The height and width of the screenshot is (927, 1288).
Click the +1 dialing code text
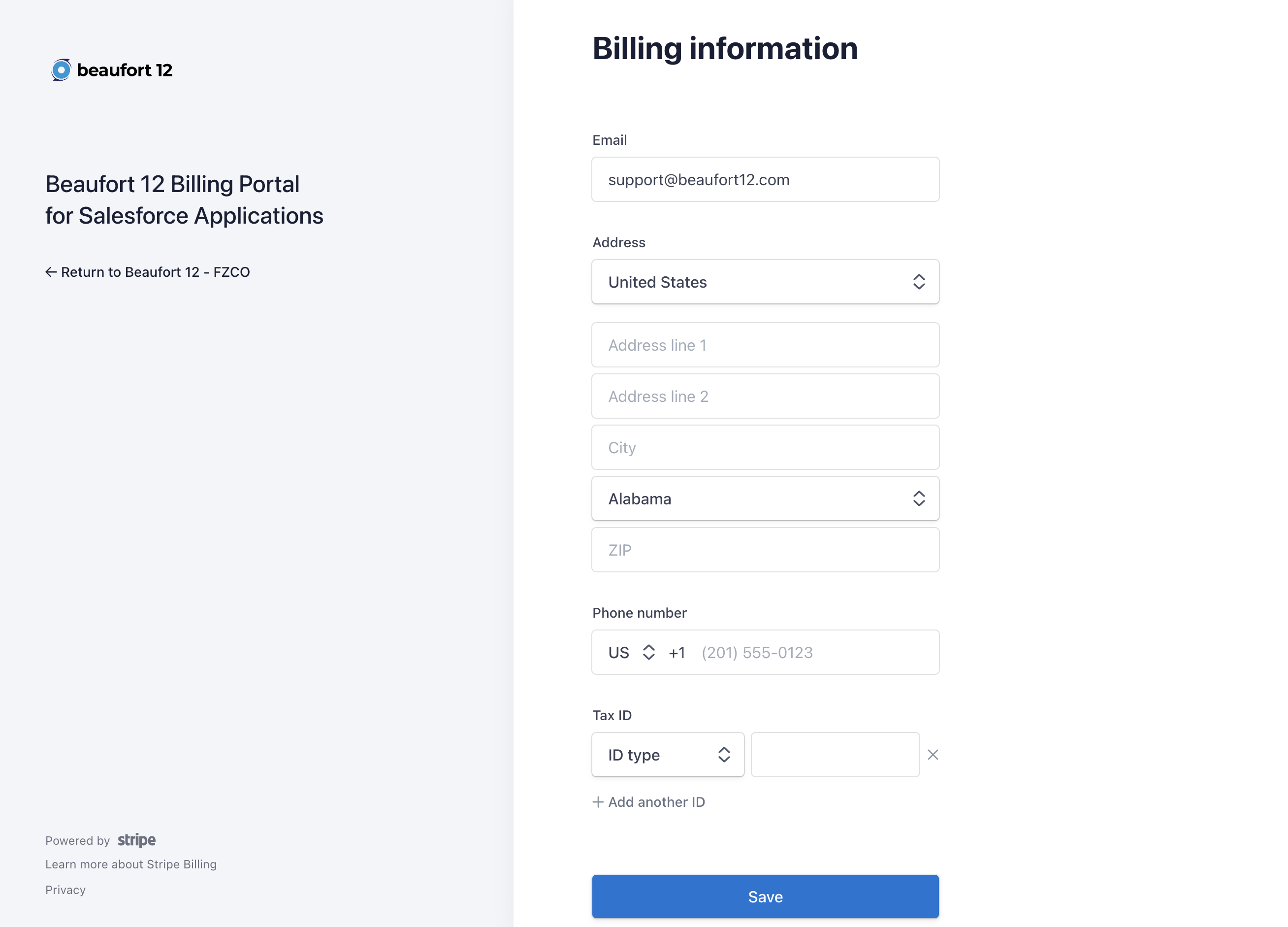tap(677, 653)
